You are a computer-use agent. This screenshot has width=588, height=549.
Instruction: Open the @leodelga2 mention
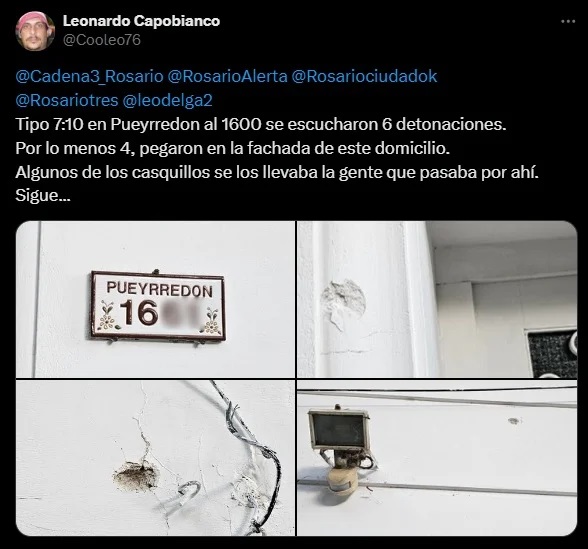tap(168, 100)
